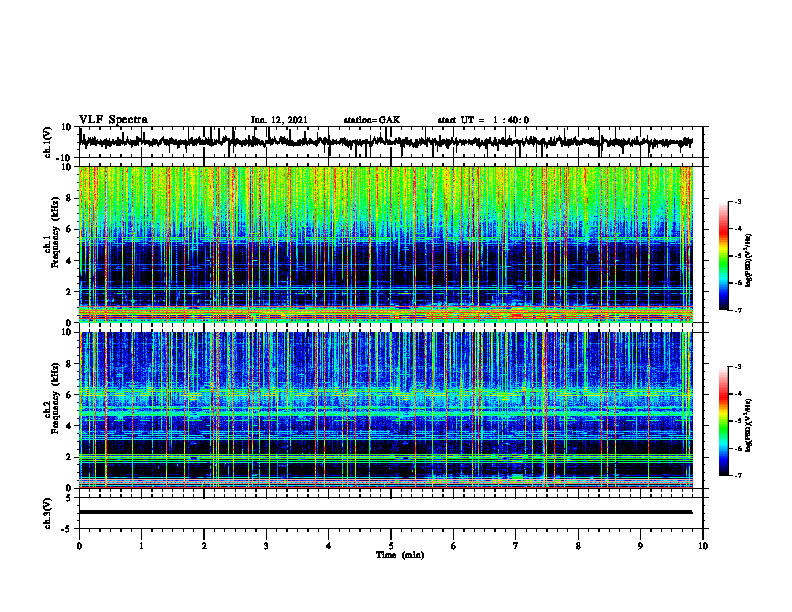Click the ch.1 spectrogram color bar

point(724,256)
